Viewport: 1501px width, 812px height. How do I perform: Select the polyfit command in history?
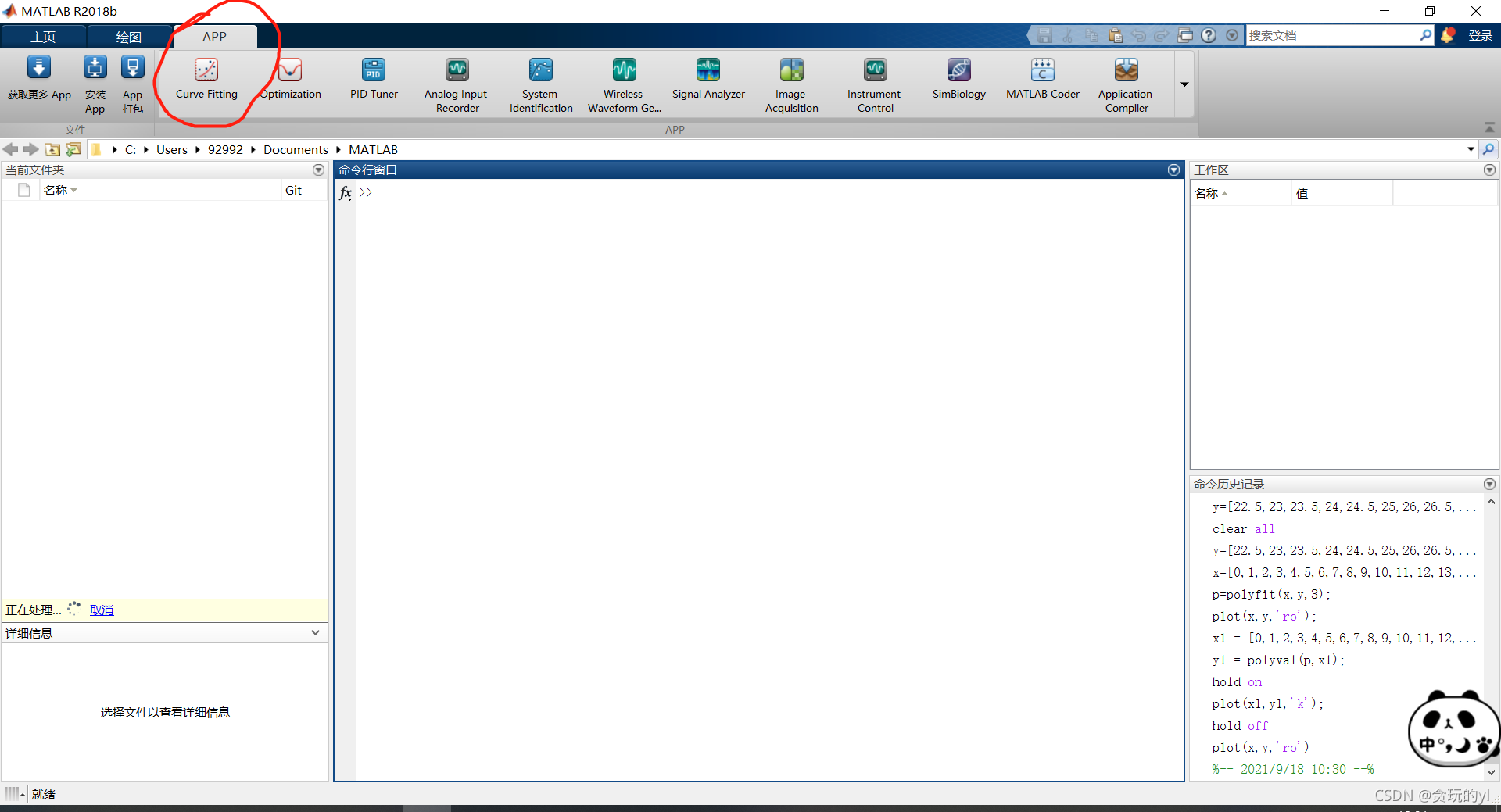point(1270,595)
